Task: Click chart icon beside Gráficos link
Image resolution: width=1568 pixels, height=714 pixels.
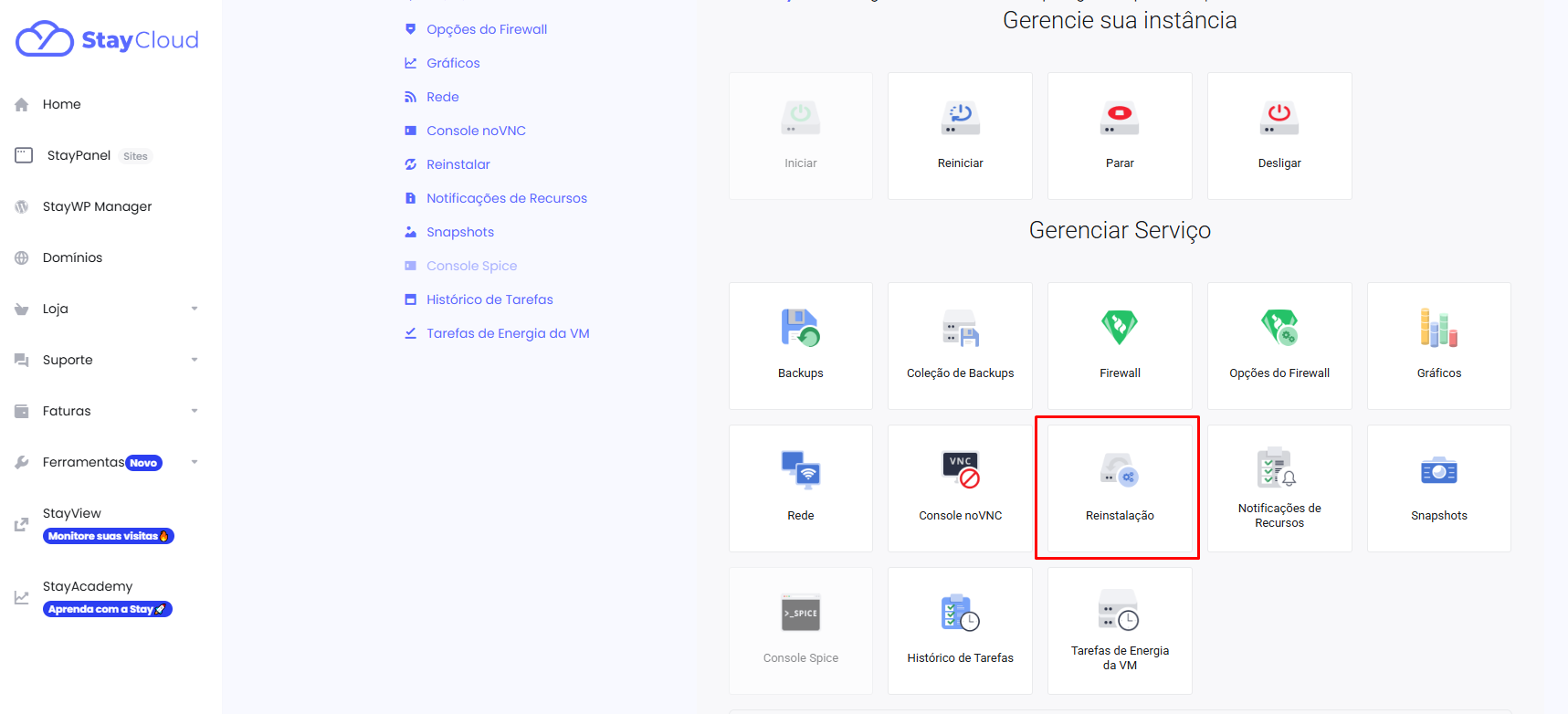Action: point(411,63)
